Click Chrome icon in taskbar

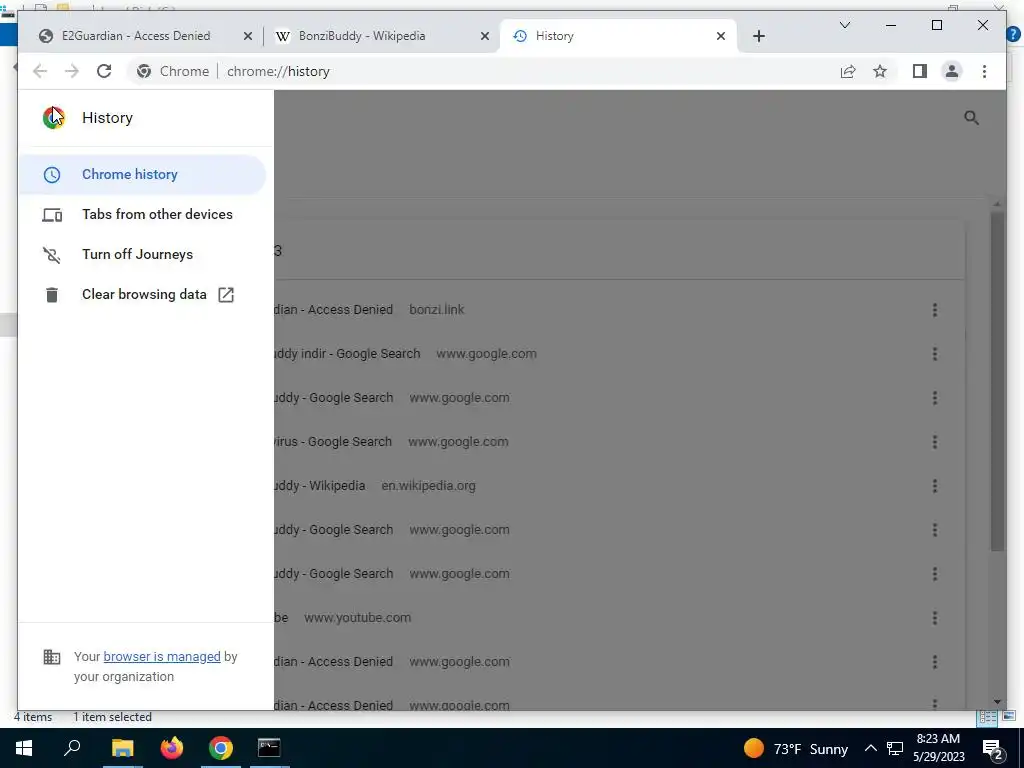[x=221, y=748]
